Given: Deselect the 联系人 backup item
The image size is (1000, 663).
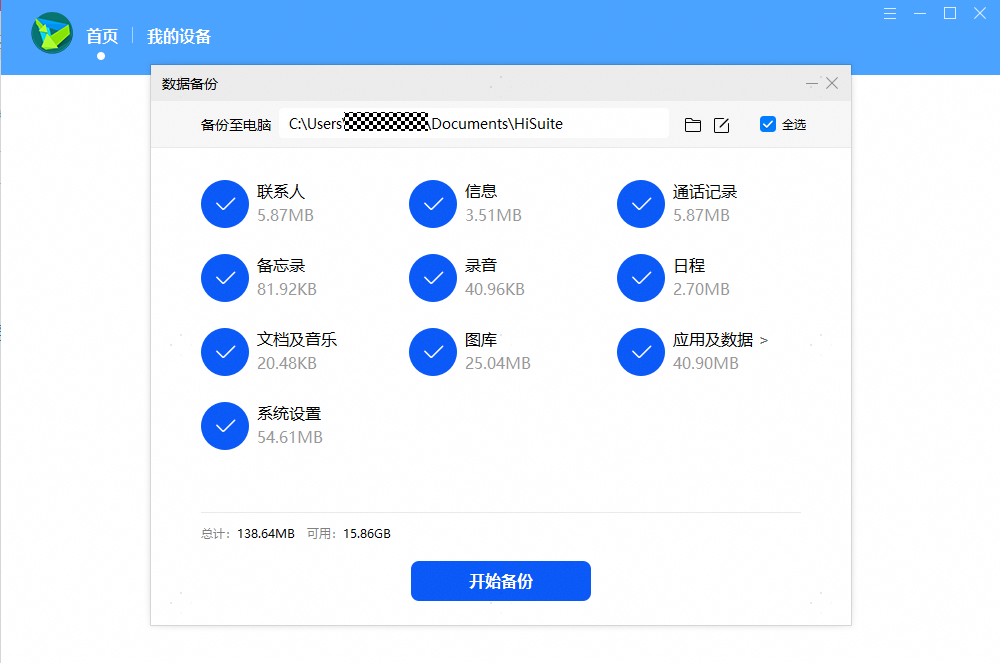Looking at the screenshot, I should click(224, 204).
